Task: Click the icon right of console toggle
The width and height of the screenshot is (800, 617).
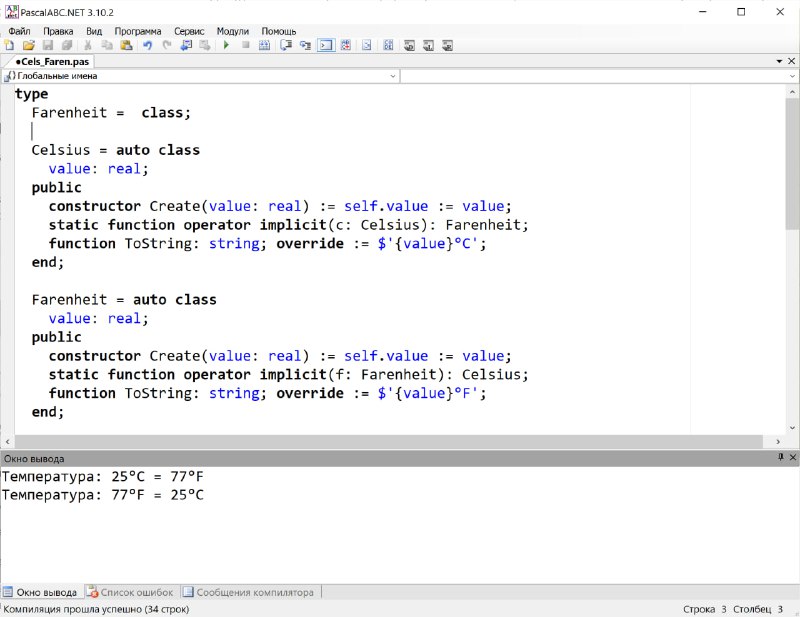Action: [345, 45]
